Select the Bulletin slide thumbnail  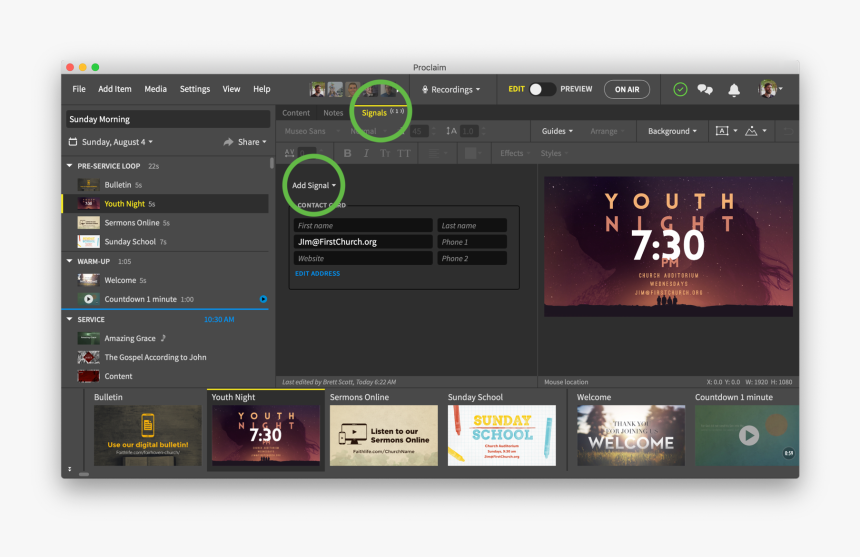[148, 435]
